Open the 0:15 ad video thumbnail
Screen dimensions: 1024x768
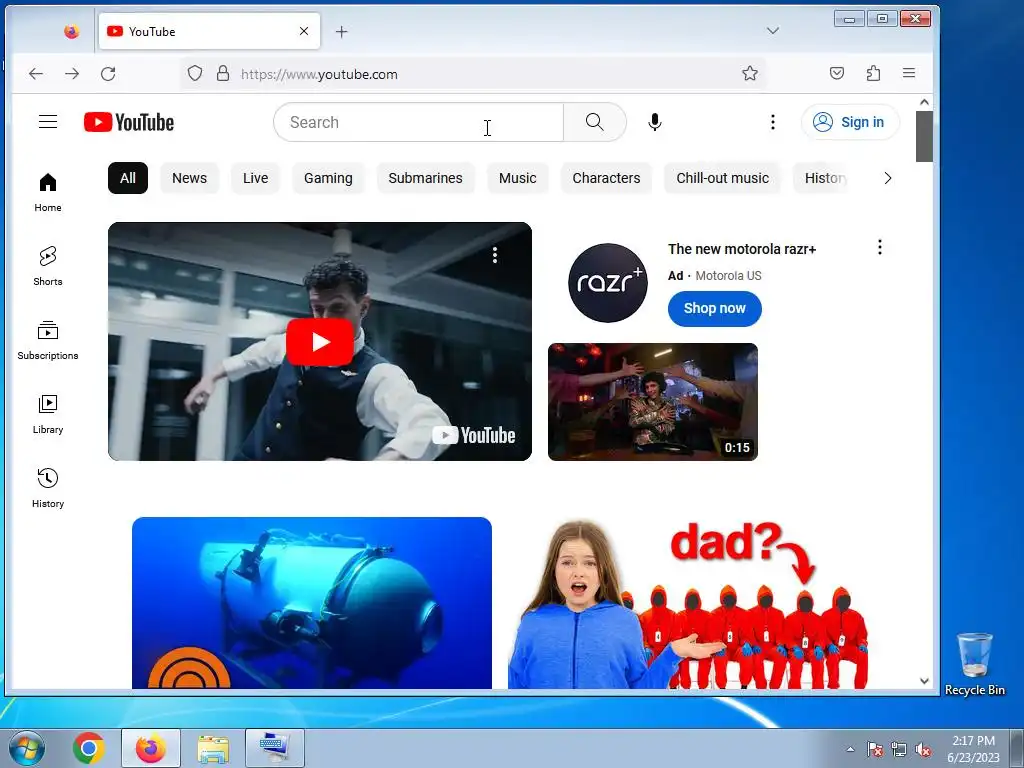coord(652,402)
